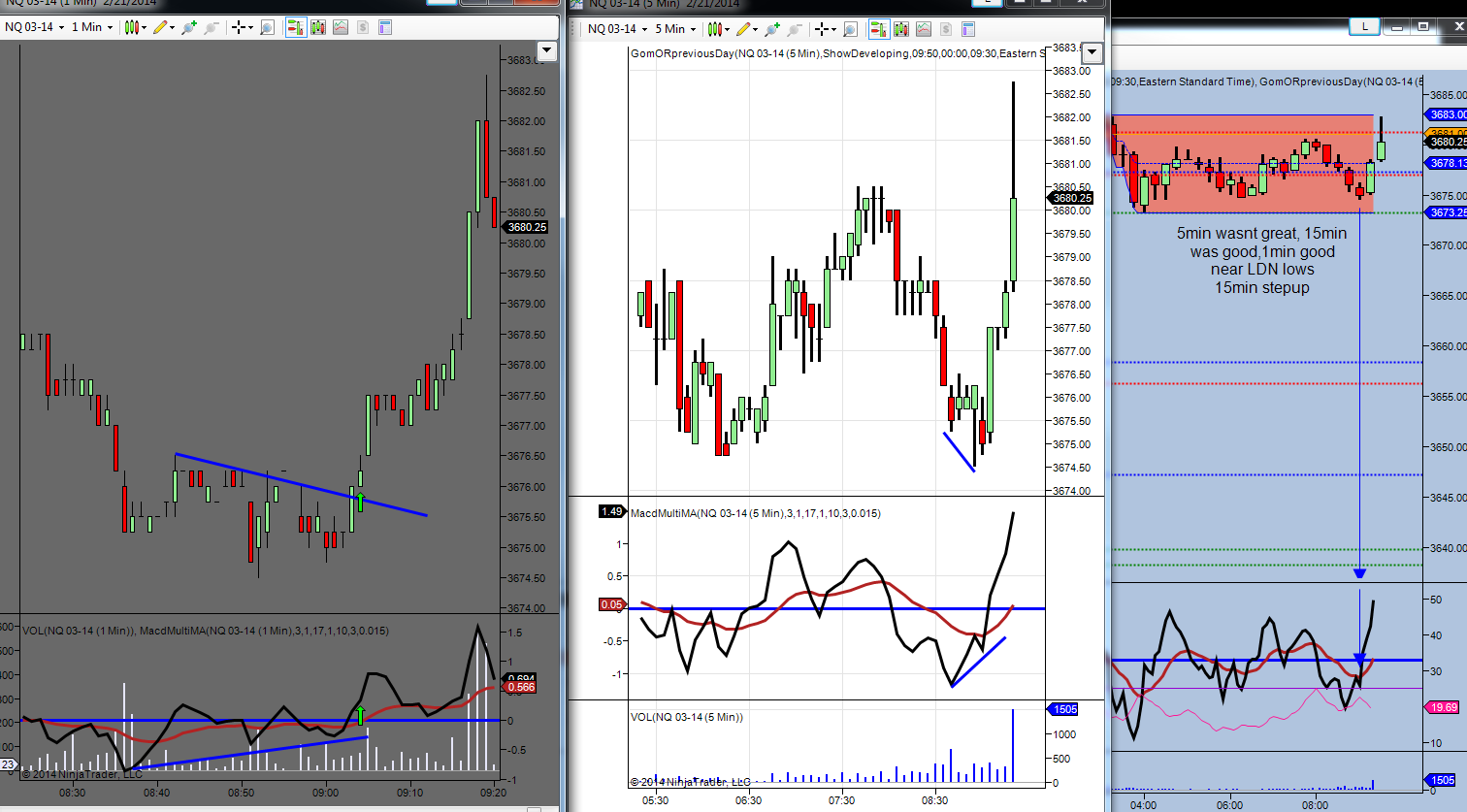Click the Strategies dollar icon in 1 Min chart
This screenshot has height=812, width=1467.
tap(363, 27)
